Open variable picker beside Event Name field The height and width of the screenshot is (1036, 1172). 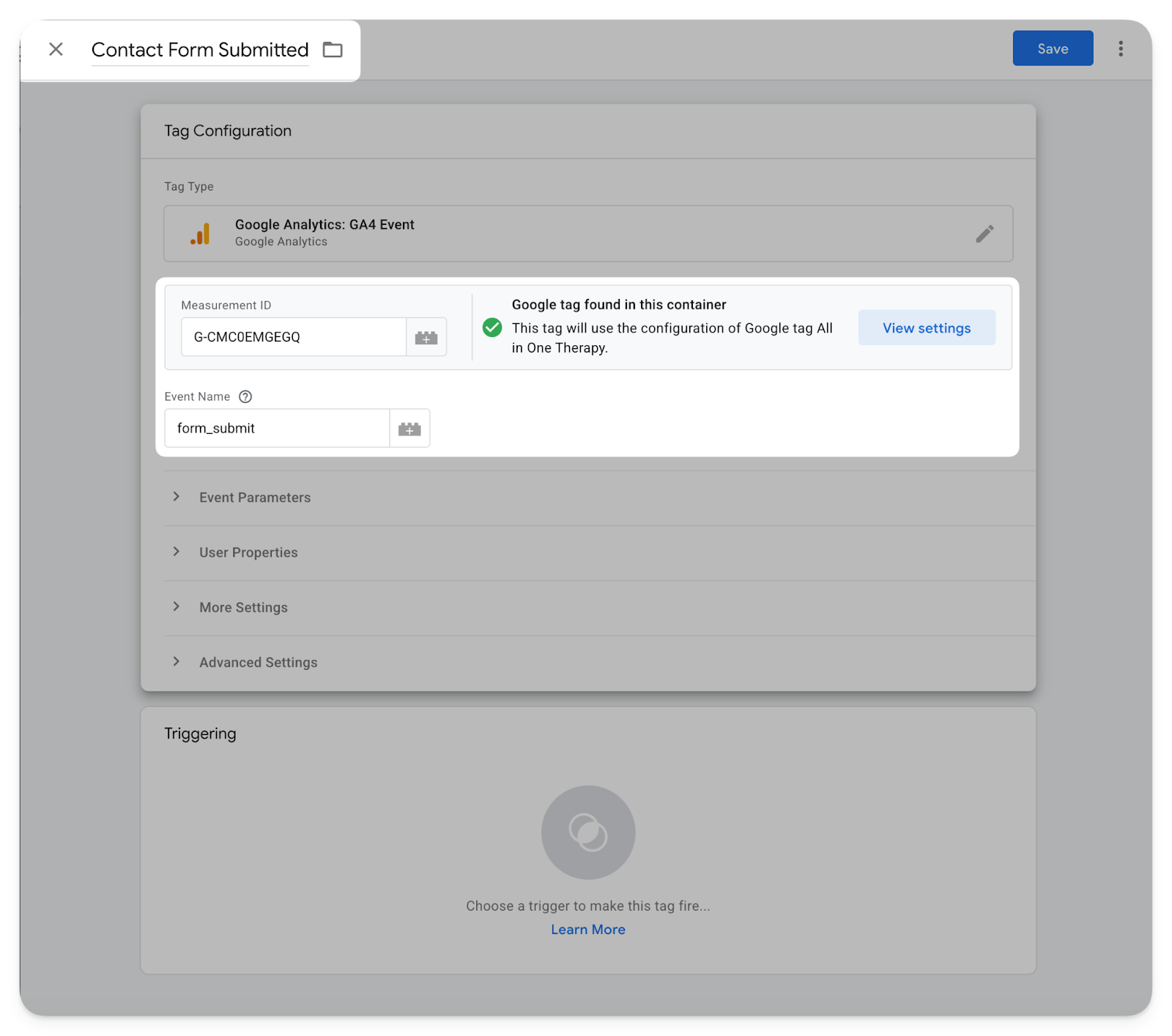coord(409,429)
